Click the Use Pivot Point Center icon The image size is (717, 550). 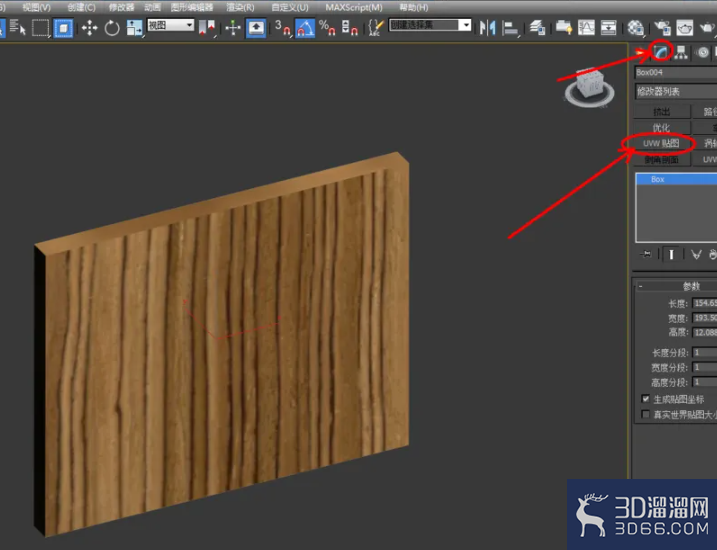click(207, 28)
